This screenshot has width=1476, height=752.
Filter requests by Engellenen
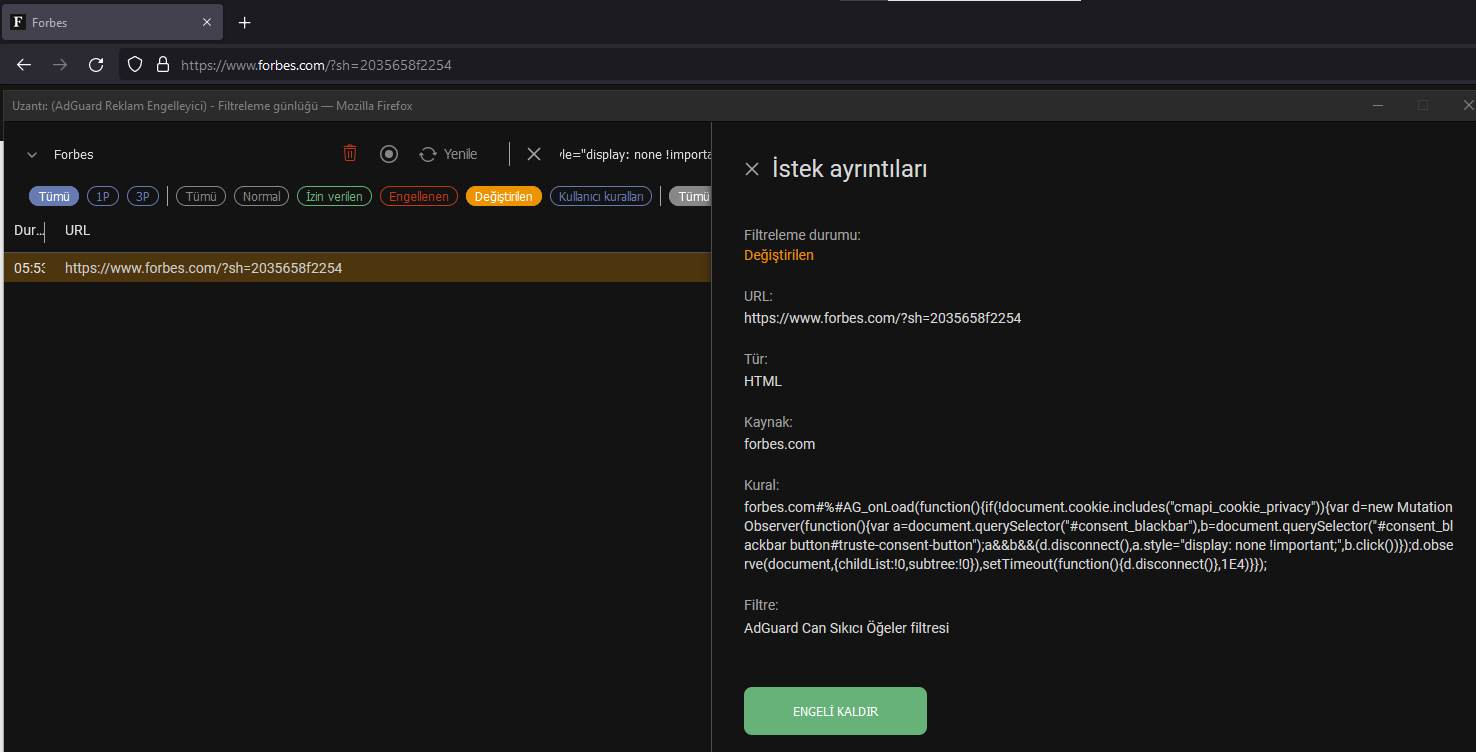(x=418, y=196)
